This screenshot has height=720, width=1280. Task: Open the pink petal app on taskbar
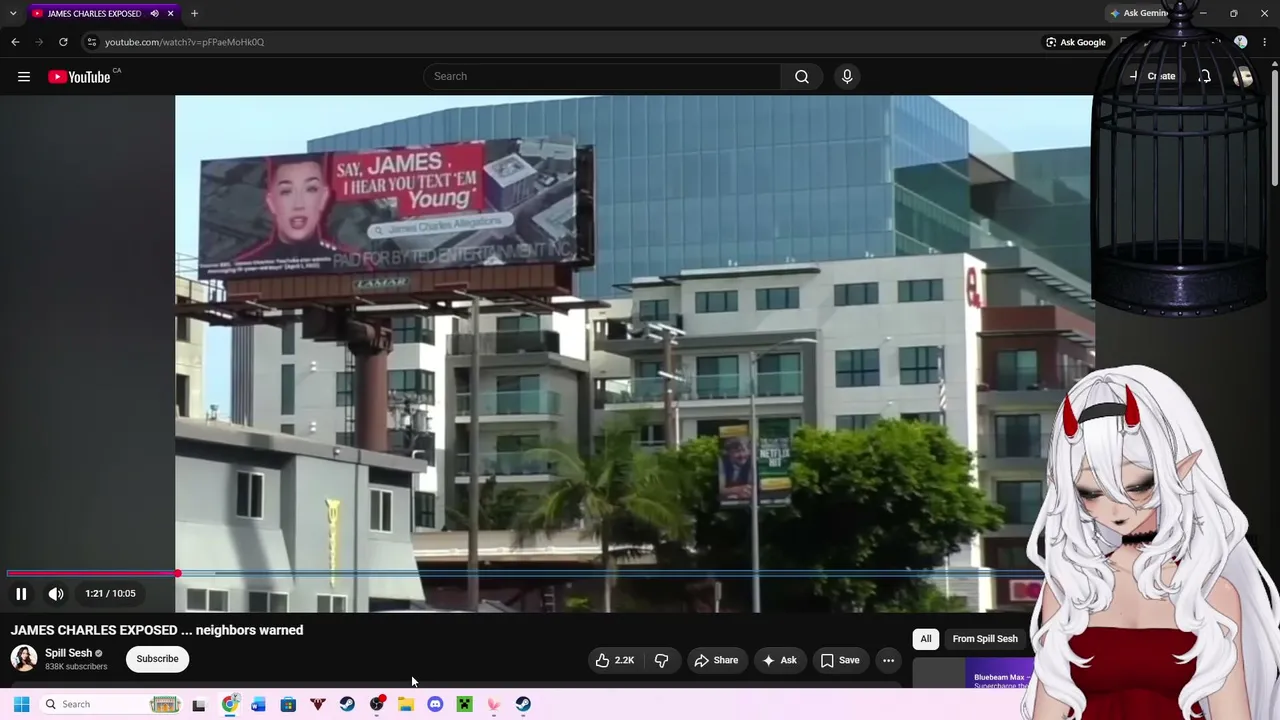tap(494, 704)
